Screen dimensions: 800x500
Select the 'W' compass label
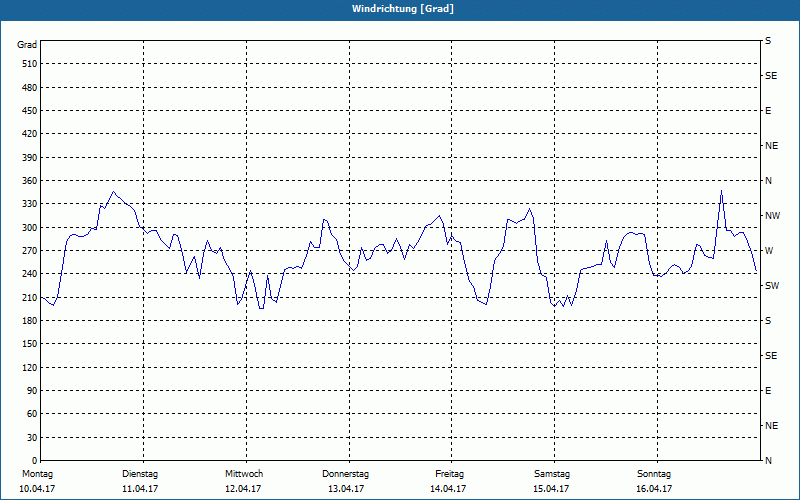coord(769,251)
